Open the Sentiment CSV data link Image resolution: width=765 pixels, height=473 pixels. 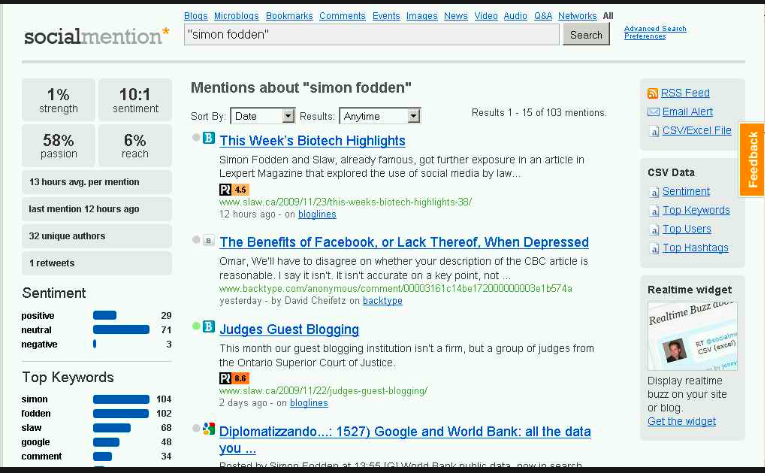[686, 192]
